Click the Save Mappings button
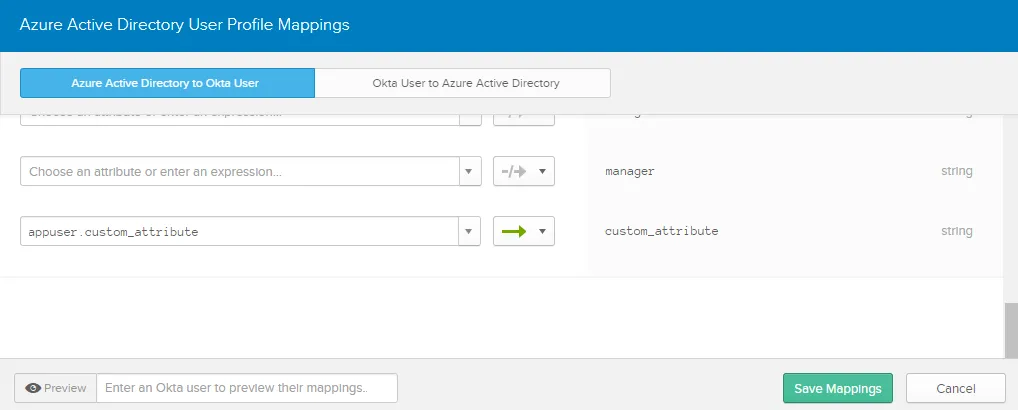Screen dimensions: 1018x410 pyautogui.click(x=837, y=388)
